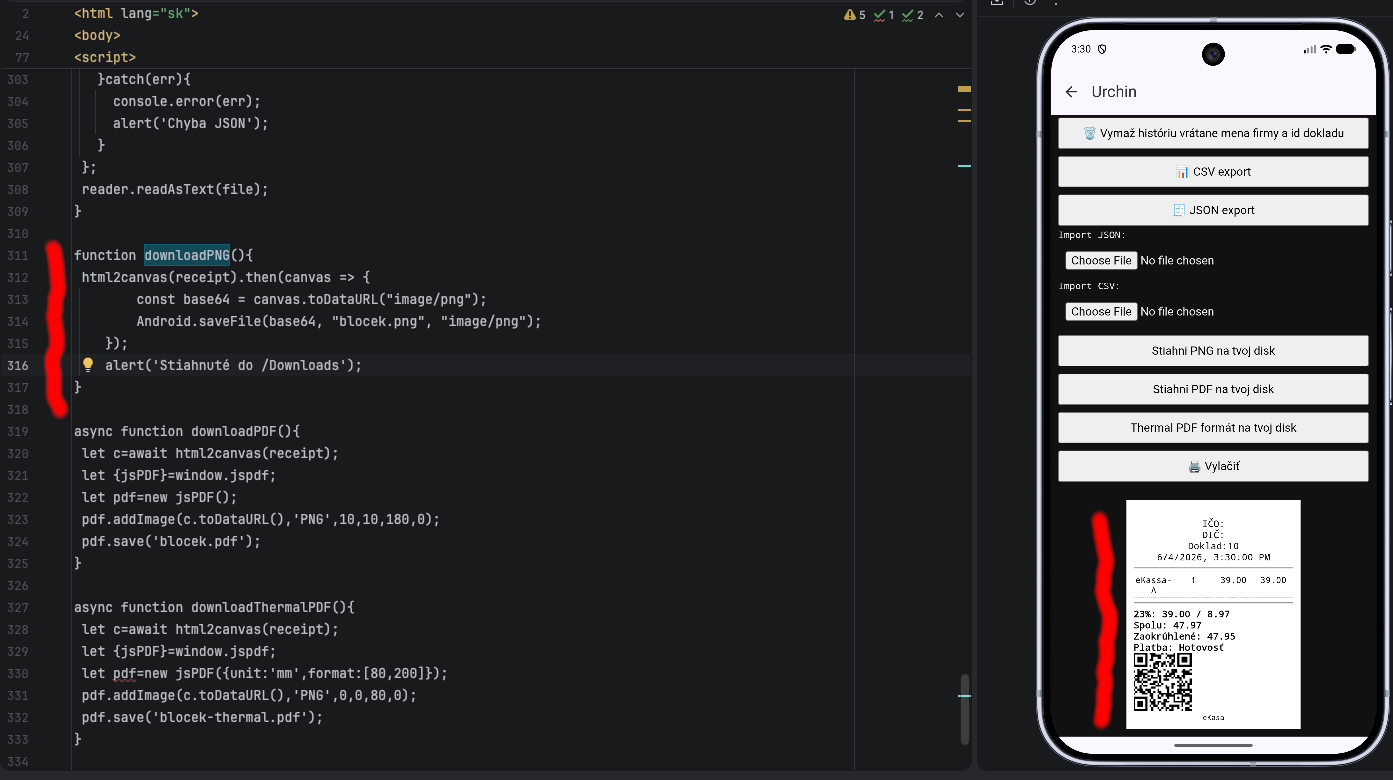Tap the Wi-Fi icon in phone status bar
1393x780 pixels.
(1326, 49)
